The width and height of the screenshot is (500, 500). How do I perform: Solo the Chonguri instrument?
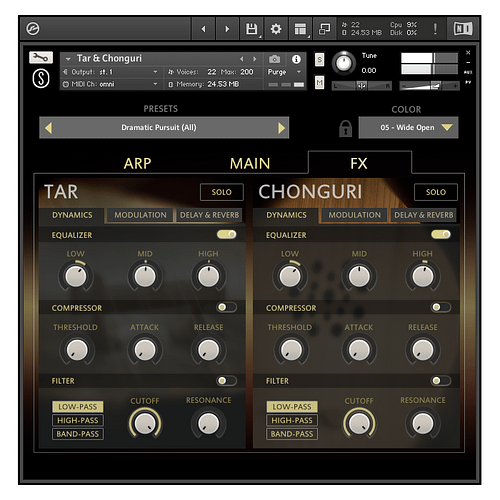pyautogui.click(x=436, y=192)
